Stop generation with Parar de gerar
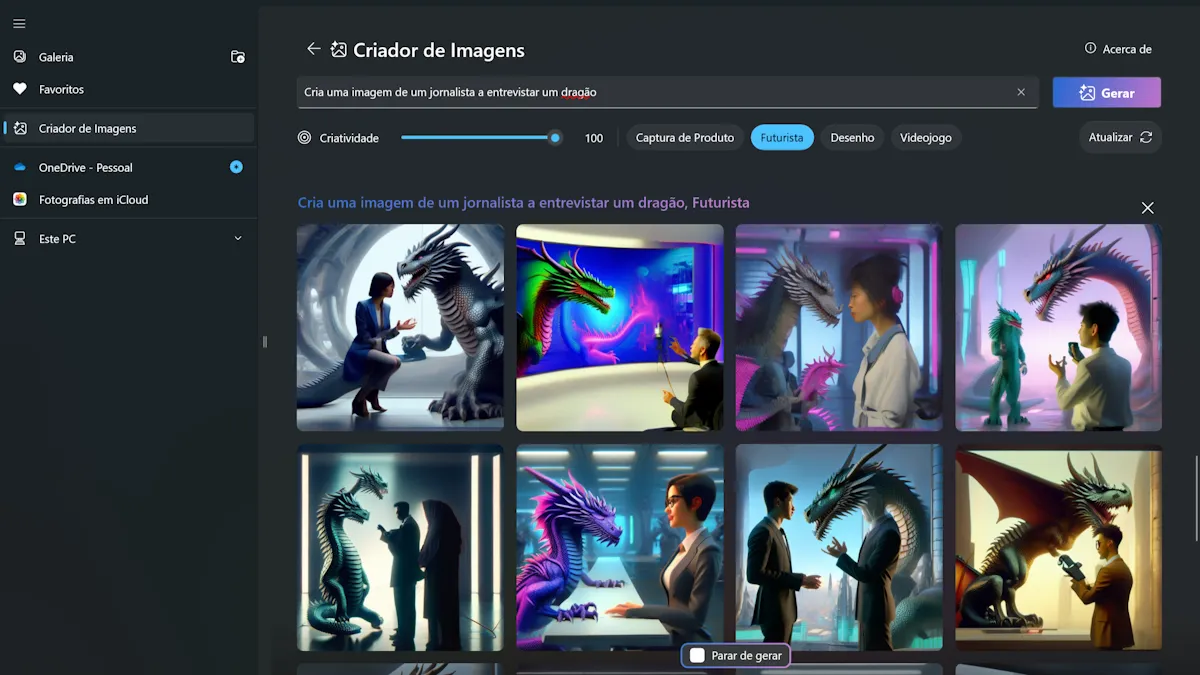 click(x=736, y=656)
